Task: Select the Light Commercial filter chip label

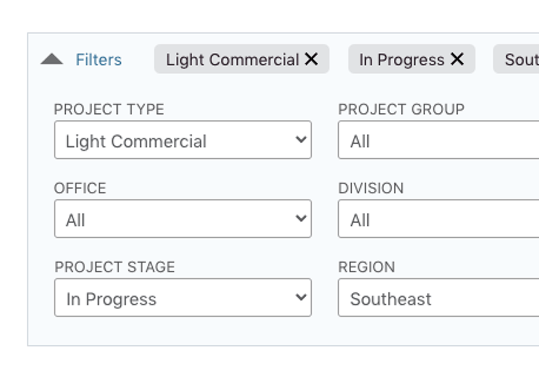Action: point(232,60)
